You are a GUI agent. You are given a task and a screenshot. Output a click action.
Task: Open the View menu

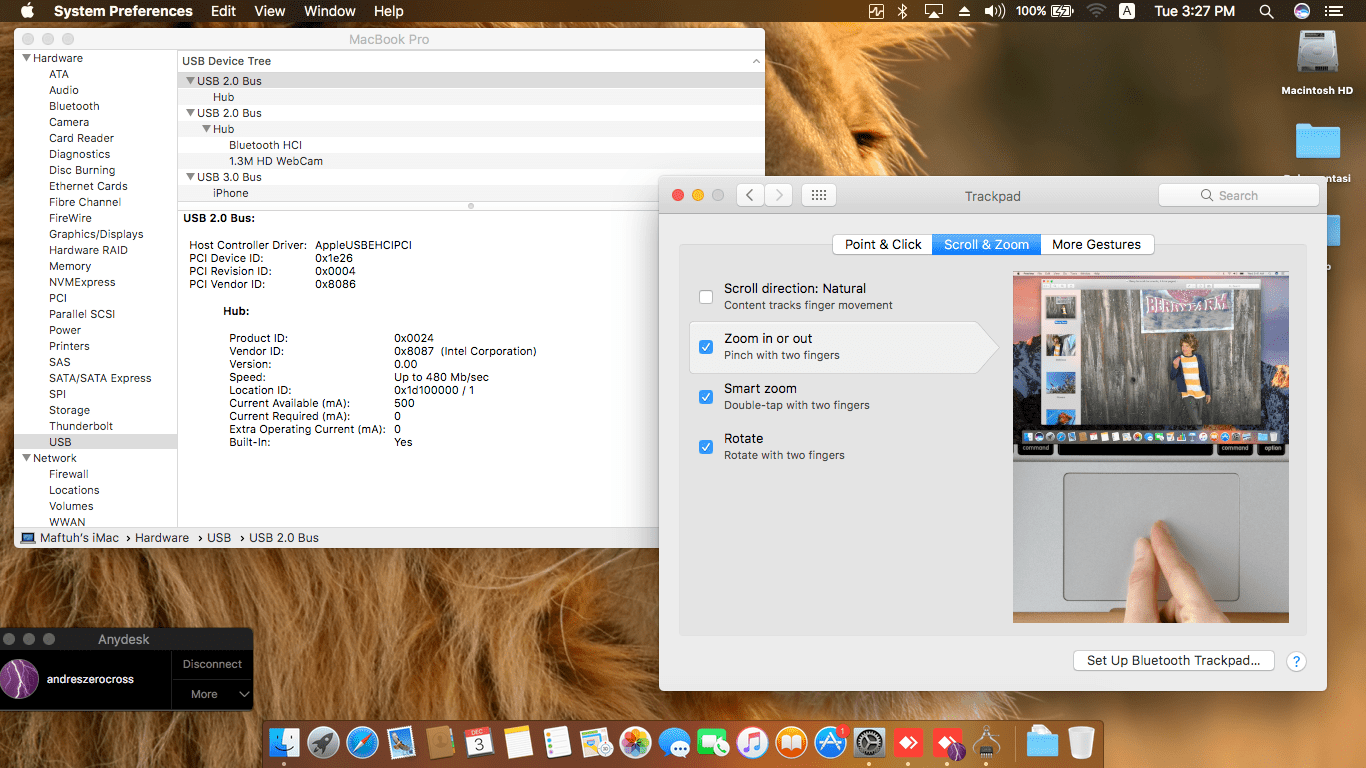(270, 11)
